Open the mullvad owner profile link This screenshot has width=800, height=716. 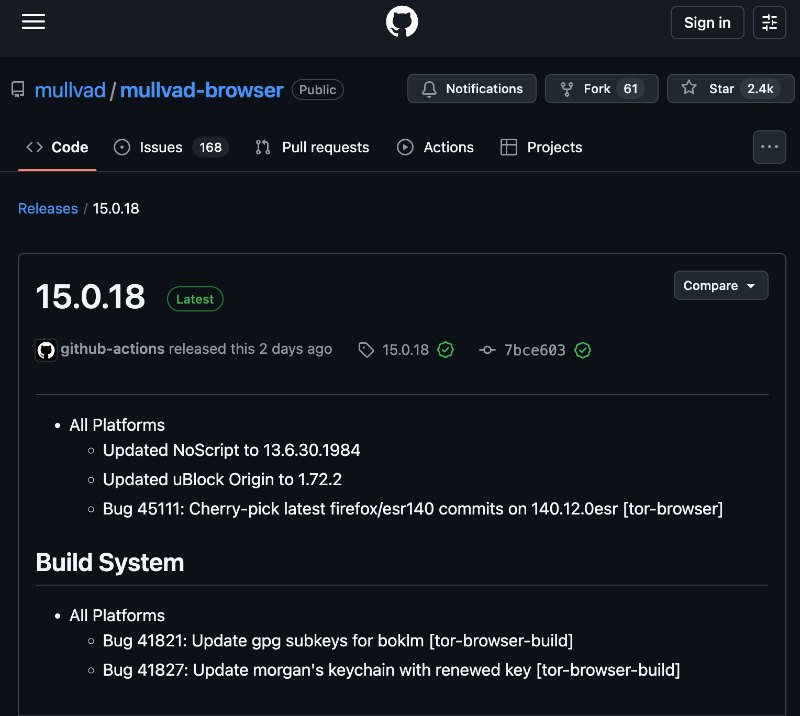pyautogui.click(x=70, y=90)
